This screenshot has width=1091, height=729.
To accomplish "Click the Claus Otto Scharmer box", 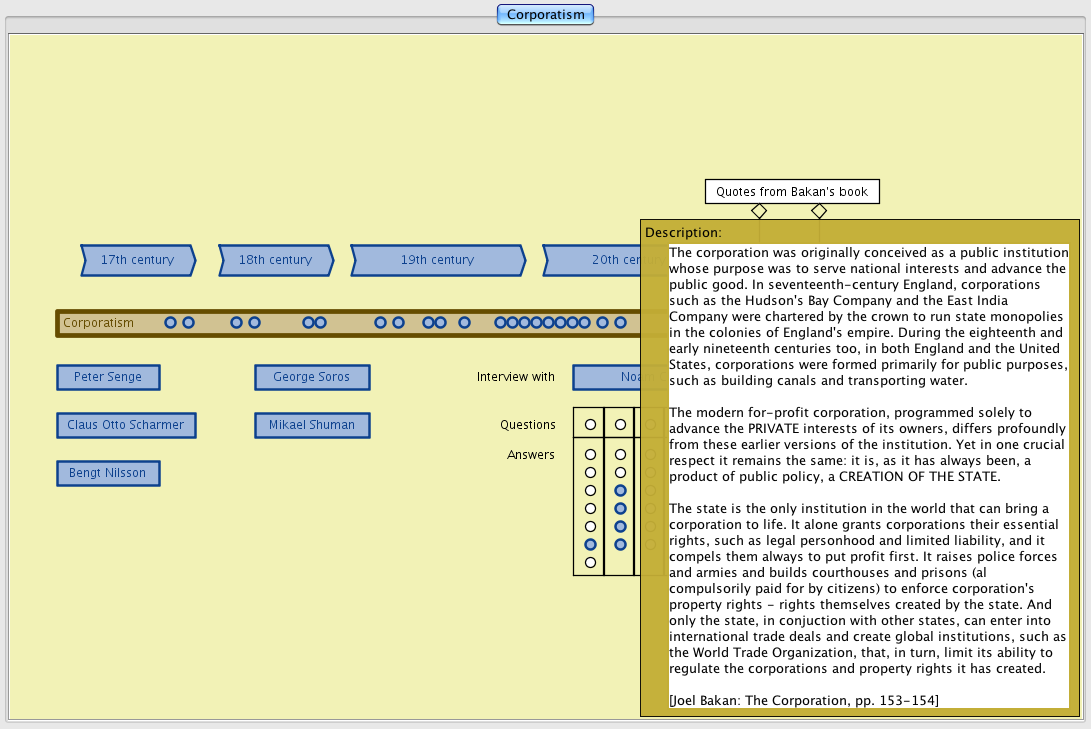I will (x=126, y=425).
